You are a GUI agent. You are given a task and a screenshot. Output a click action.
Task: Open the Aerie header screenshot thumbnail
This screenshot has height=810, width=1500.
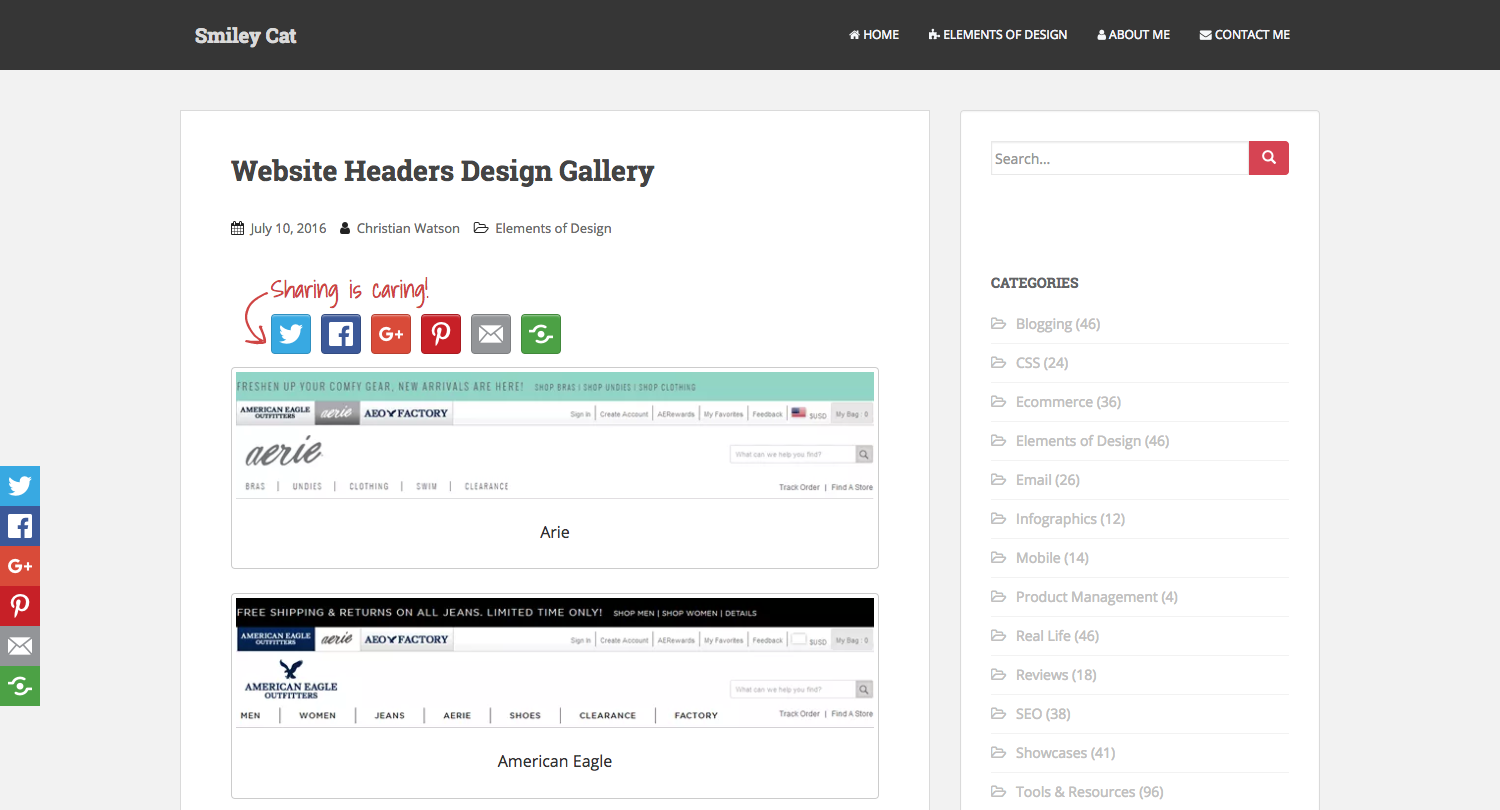pyautogui.click(x=555, y=435)
